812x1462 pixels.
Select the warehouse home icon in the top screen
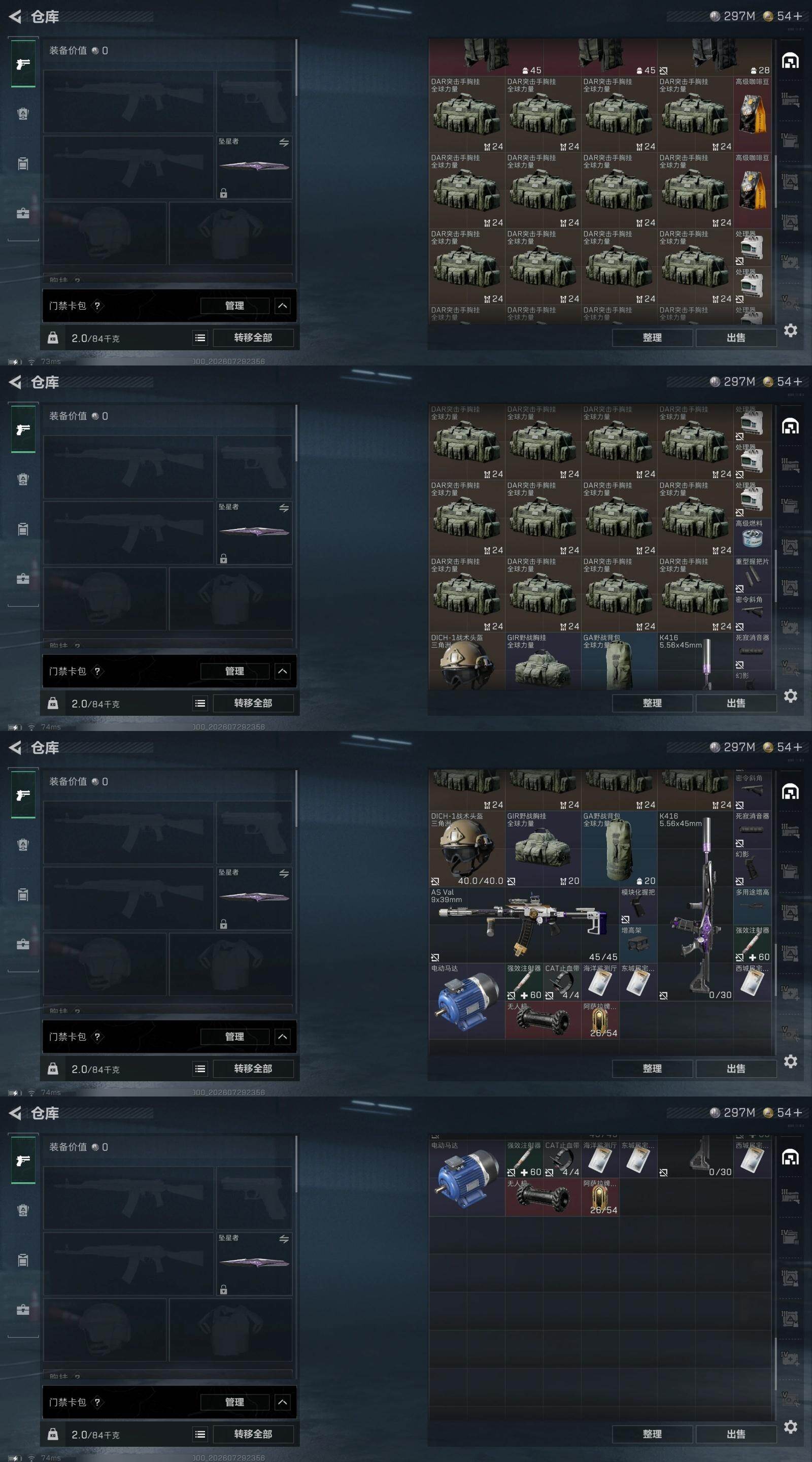pos(790,60)
